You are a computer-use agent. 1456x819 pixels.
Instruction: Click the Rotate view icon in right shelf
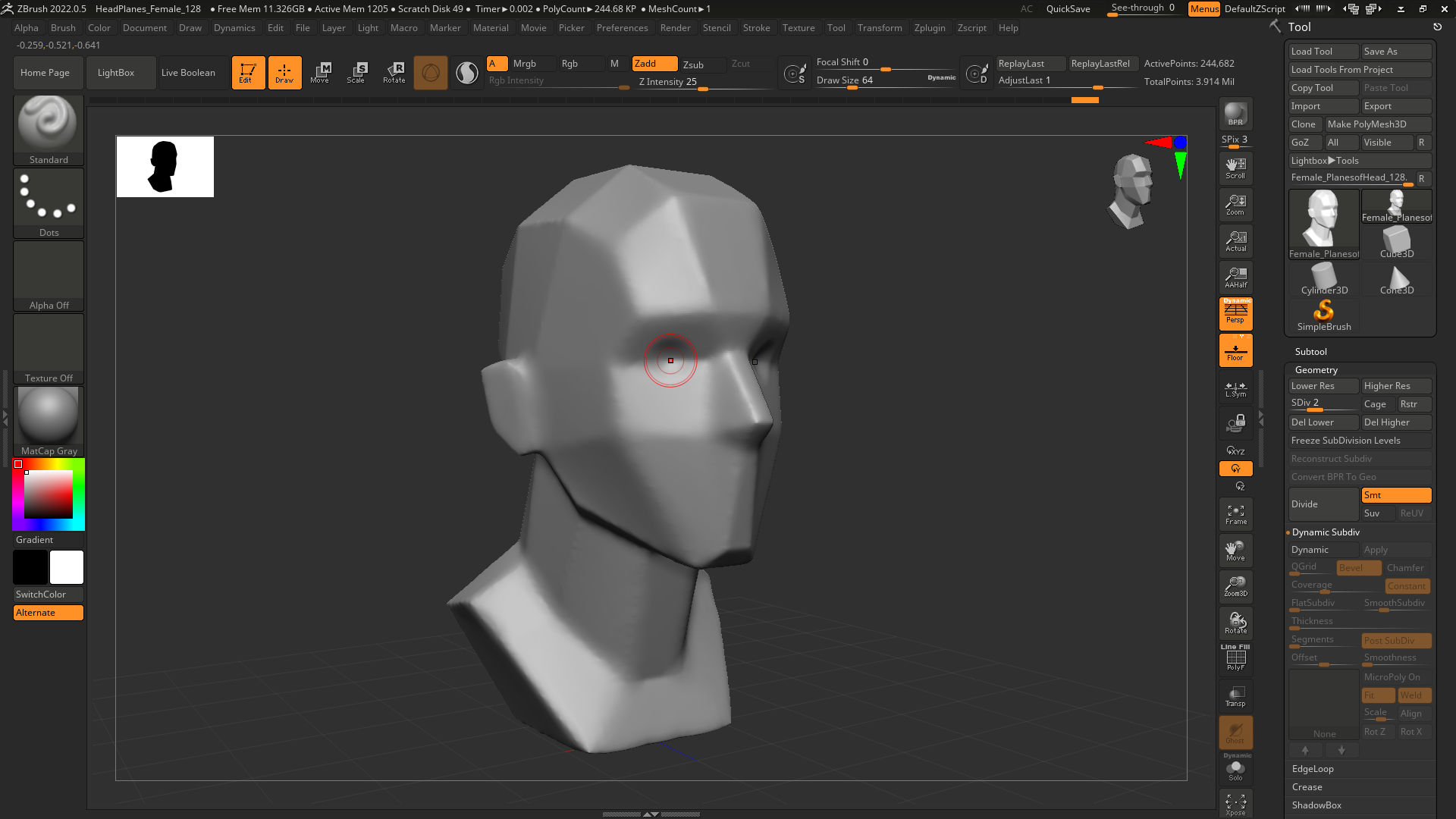[x=1235, y=623]
